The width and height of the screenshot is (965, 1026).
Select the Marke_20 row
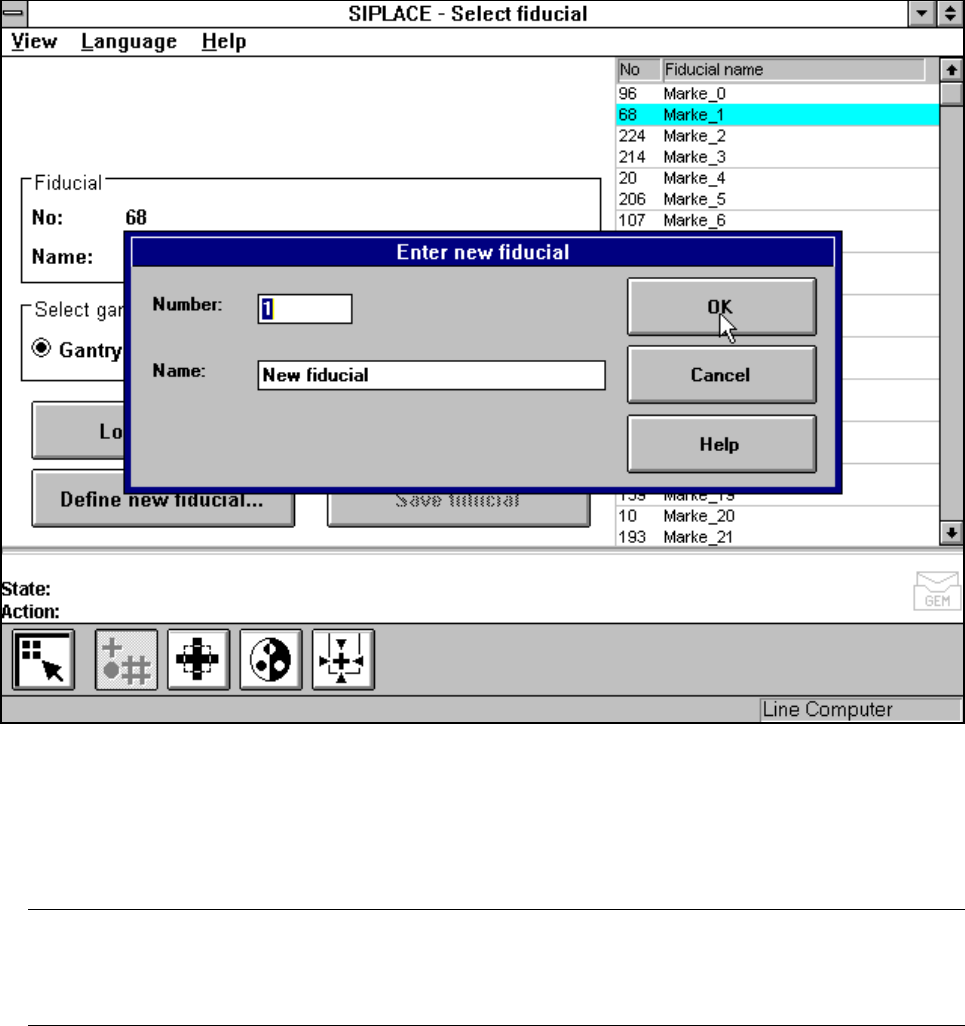[777, 516]
